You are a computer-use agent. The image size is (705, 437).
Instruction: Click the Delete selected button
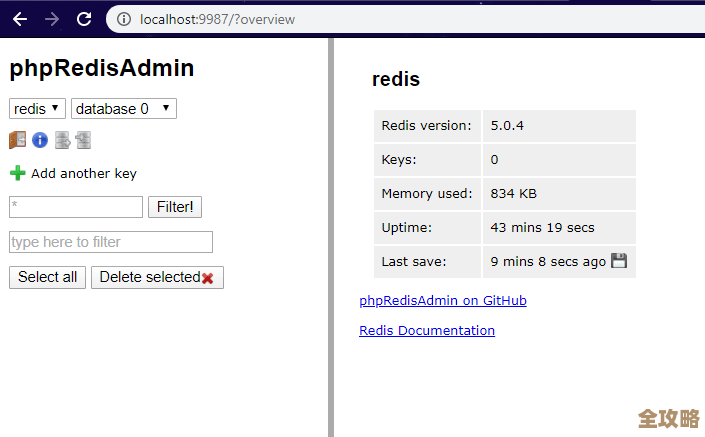pos(157,277)
